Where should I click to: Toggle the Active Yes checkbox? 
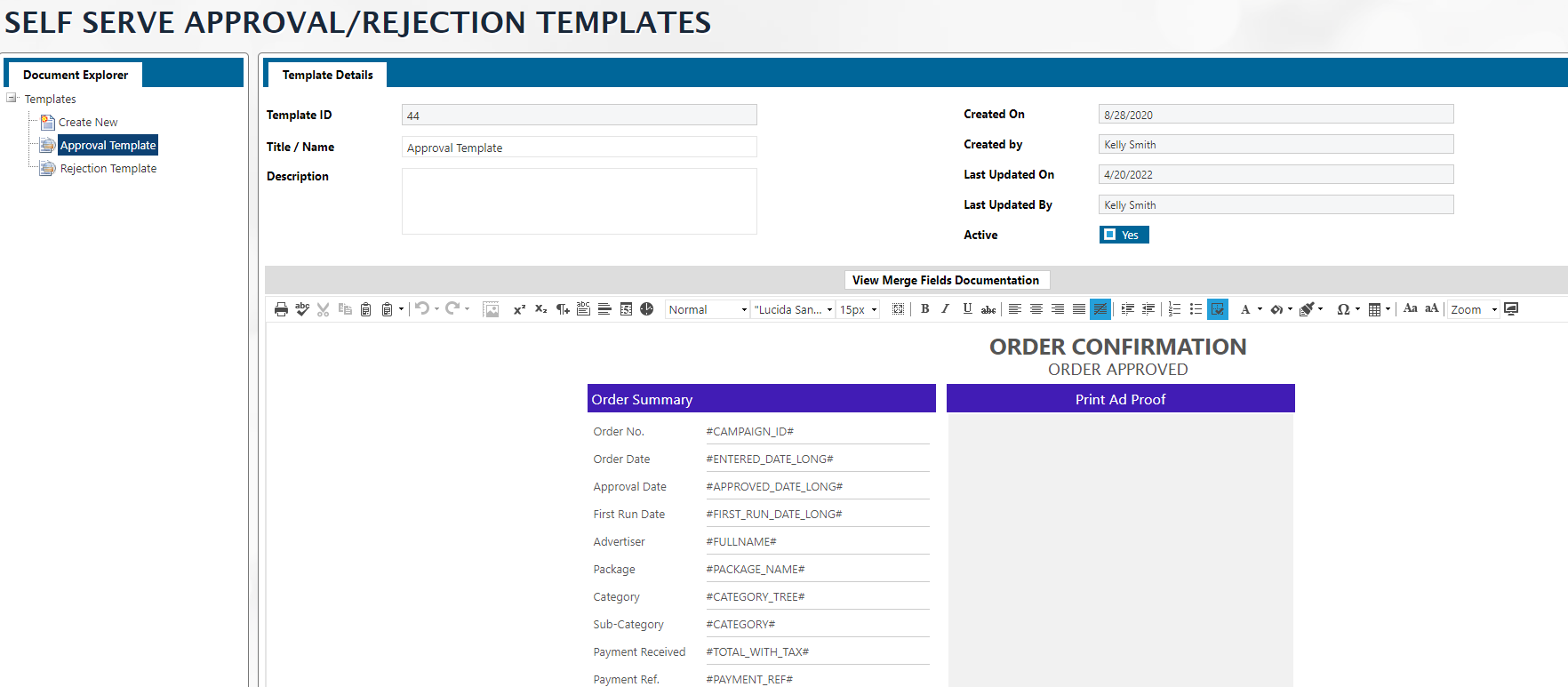point(1109,235)
